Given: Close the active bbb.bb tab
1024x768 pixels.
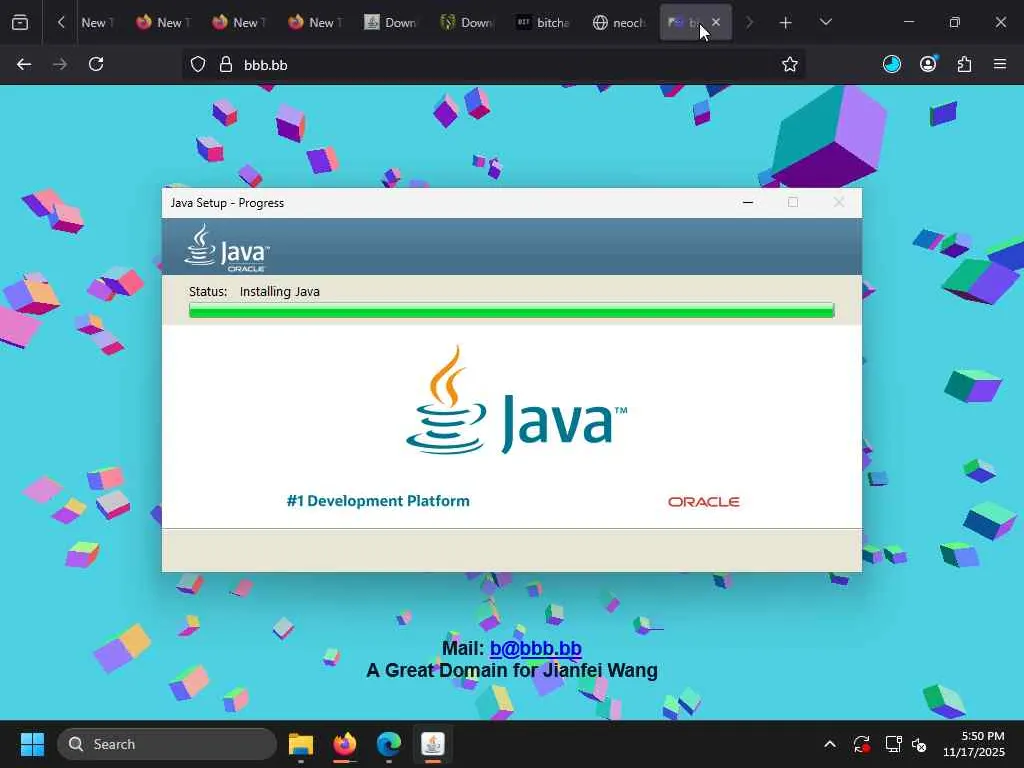Looking at the screenshot, I should pos(716,22).
